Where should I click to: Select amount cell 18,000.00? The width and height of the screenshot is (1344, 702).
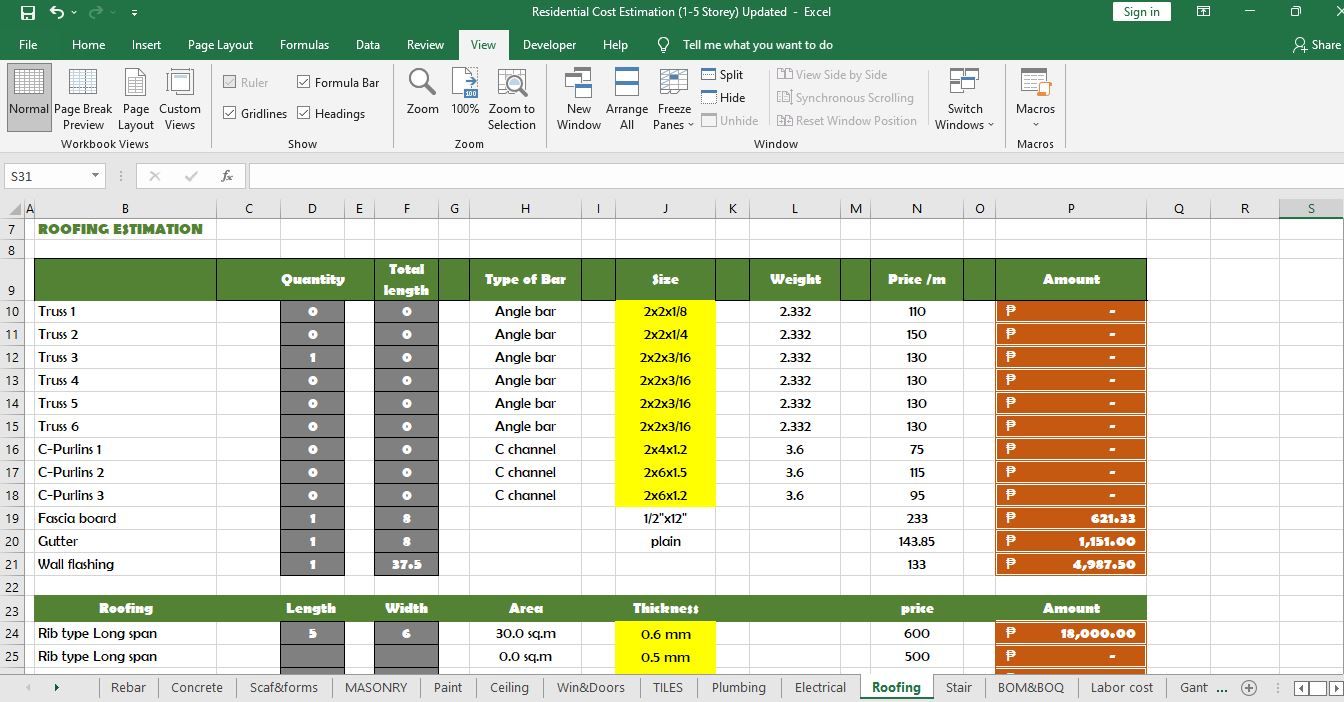click(1071, 633)
